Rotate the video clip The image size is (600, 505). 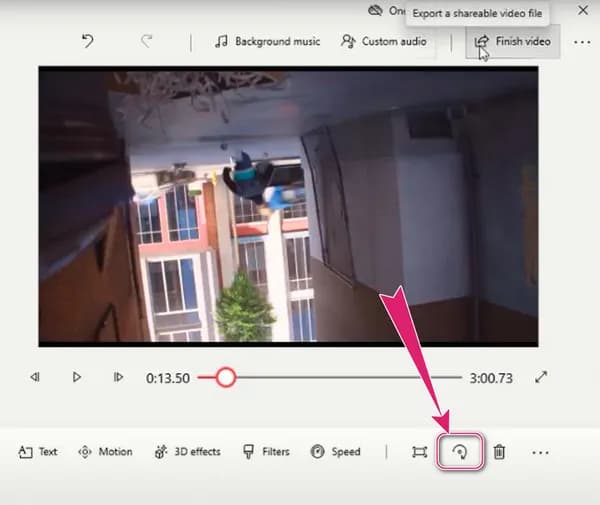(x=460, y=452)
